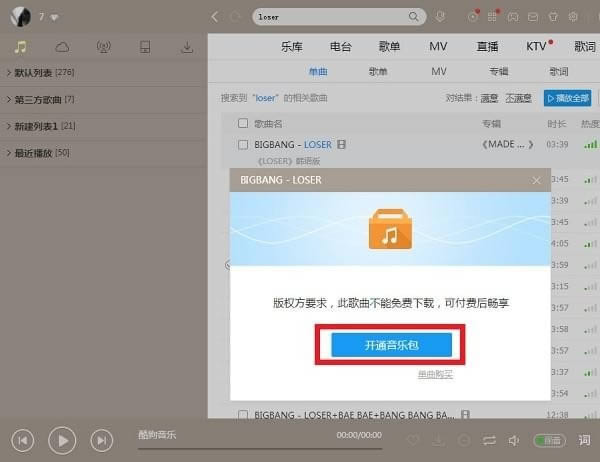Click the 开通音乐包 button
The width and height of the screenshot is (600, 462).
tap(392, 344)
